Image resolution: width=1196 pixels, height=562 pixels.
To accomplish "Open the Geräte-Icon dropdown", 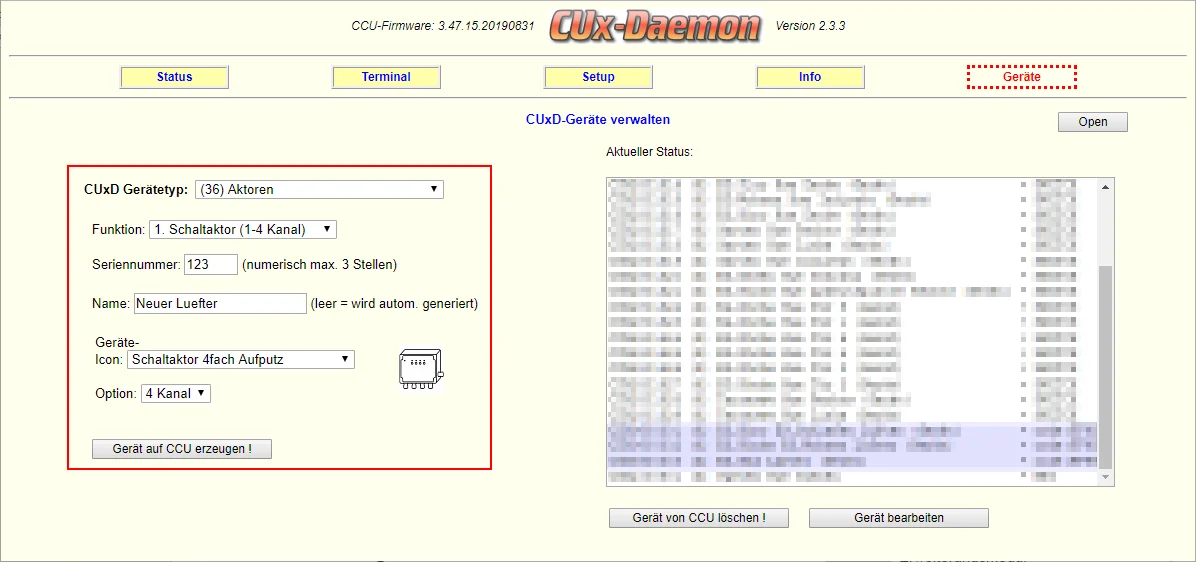I will pyautogui.click(x=241, y=359).
